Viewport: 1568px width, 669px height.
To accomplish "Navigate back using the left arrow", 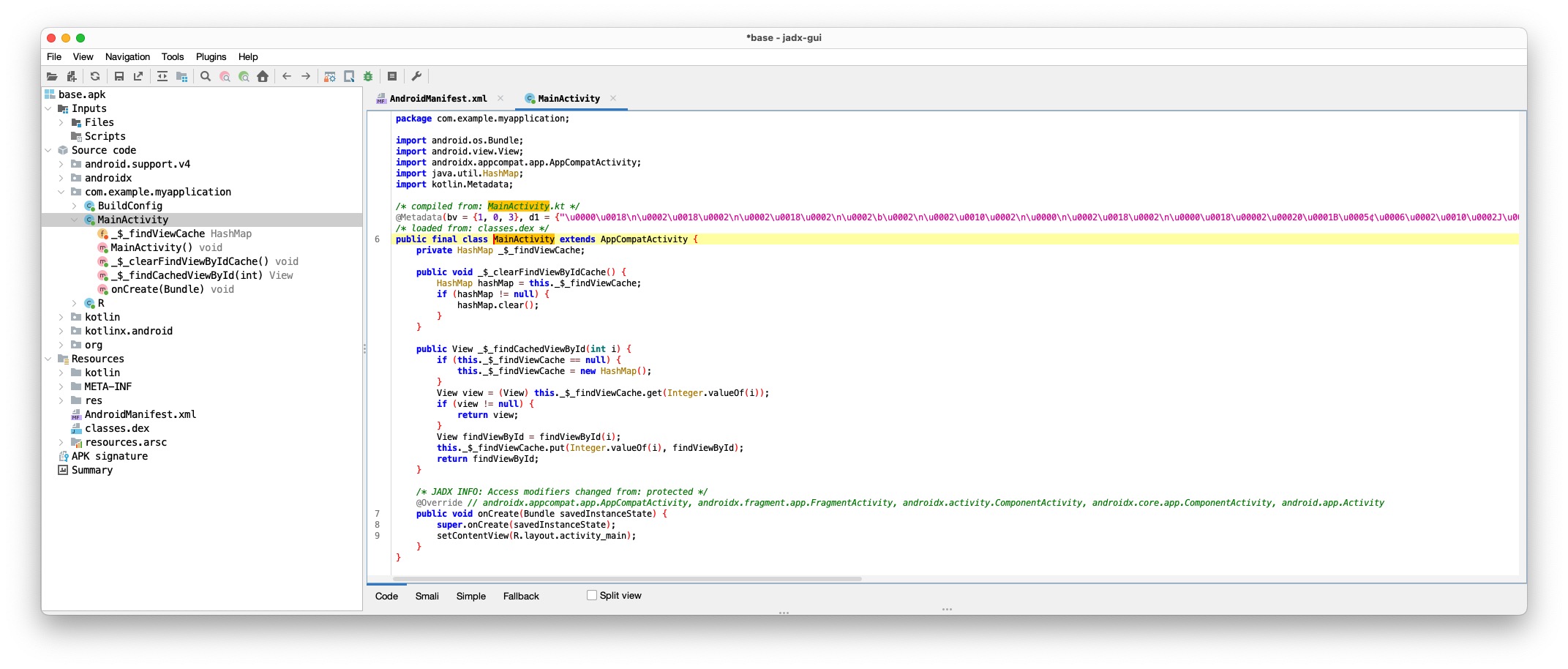I will [286, 76].
